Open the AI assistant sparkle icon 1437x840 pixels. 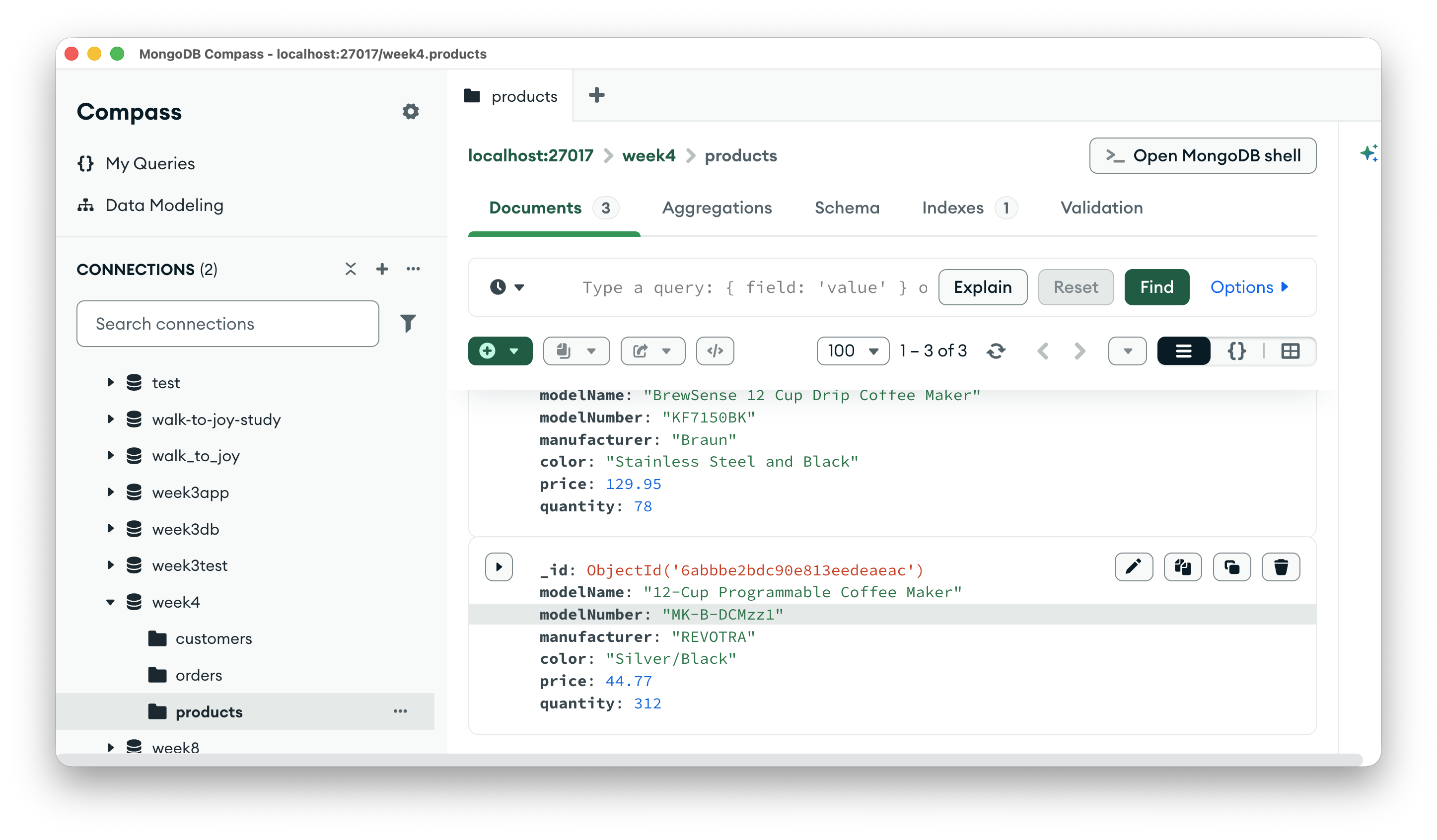[1368, 153]
